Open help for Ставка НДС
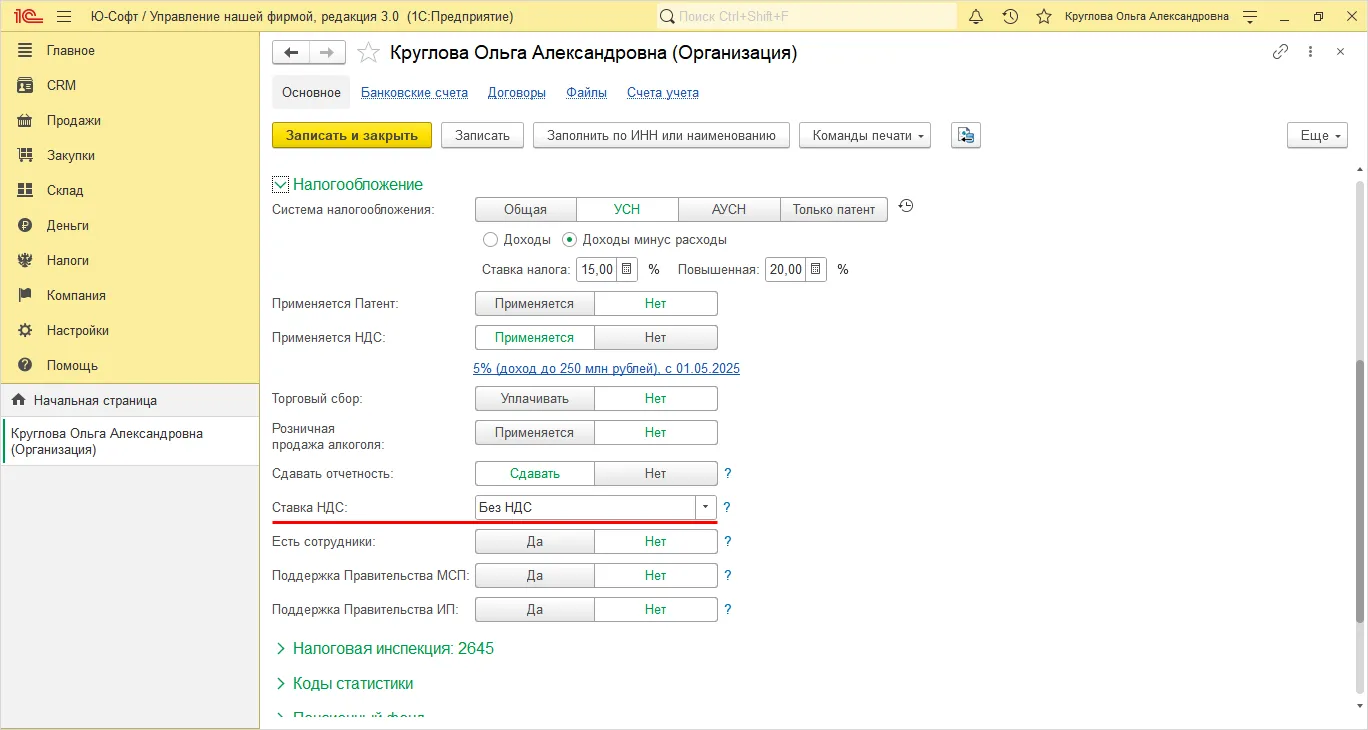Image resolution: width=1368 pixels, height=730 pixels. point(728,507)
